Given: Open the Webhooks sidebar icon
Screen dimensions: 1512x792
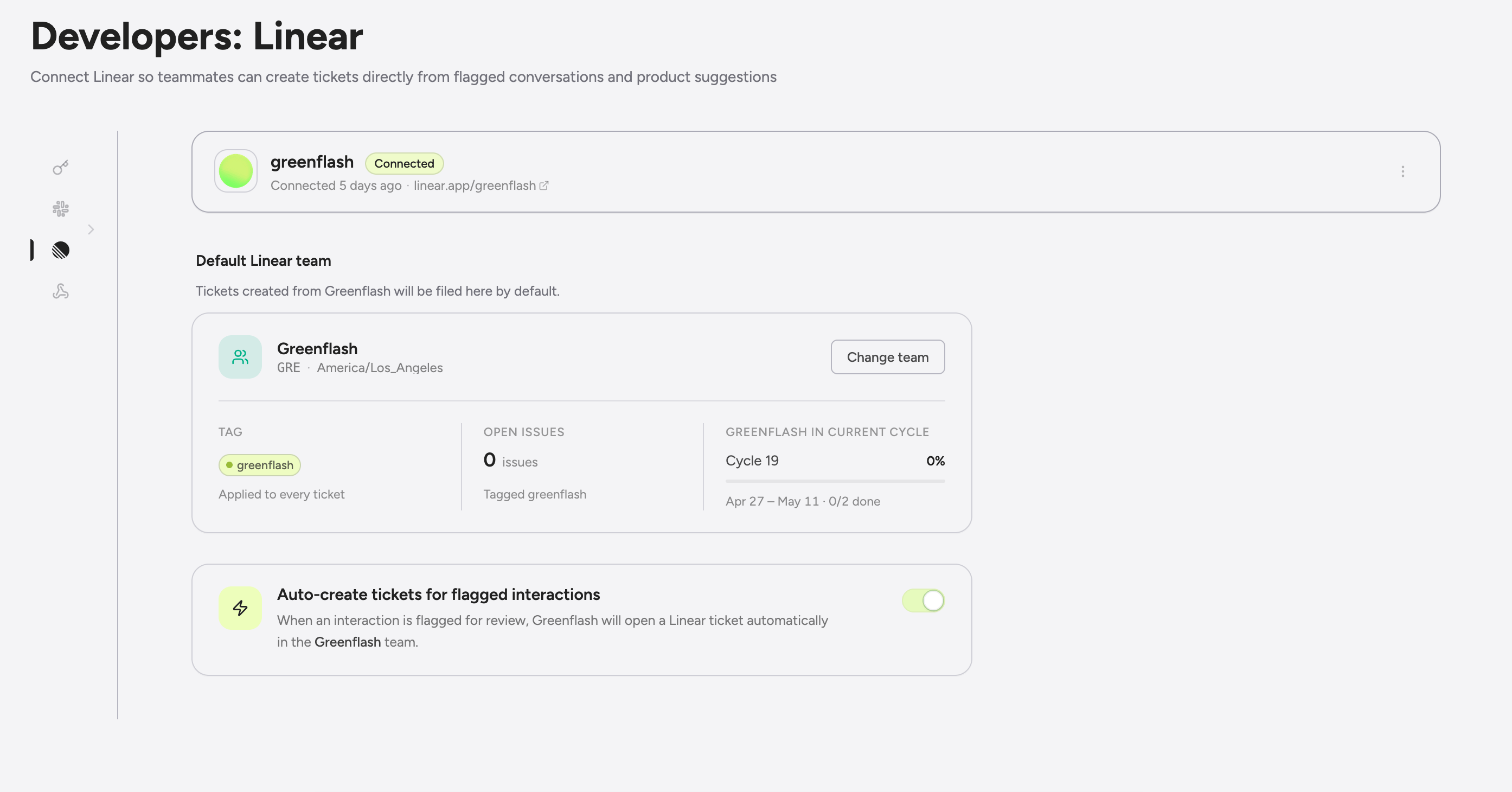Looking at the screenshot, I should coord(60,291).
